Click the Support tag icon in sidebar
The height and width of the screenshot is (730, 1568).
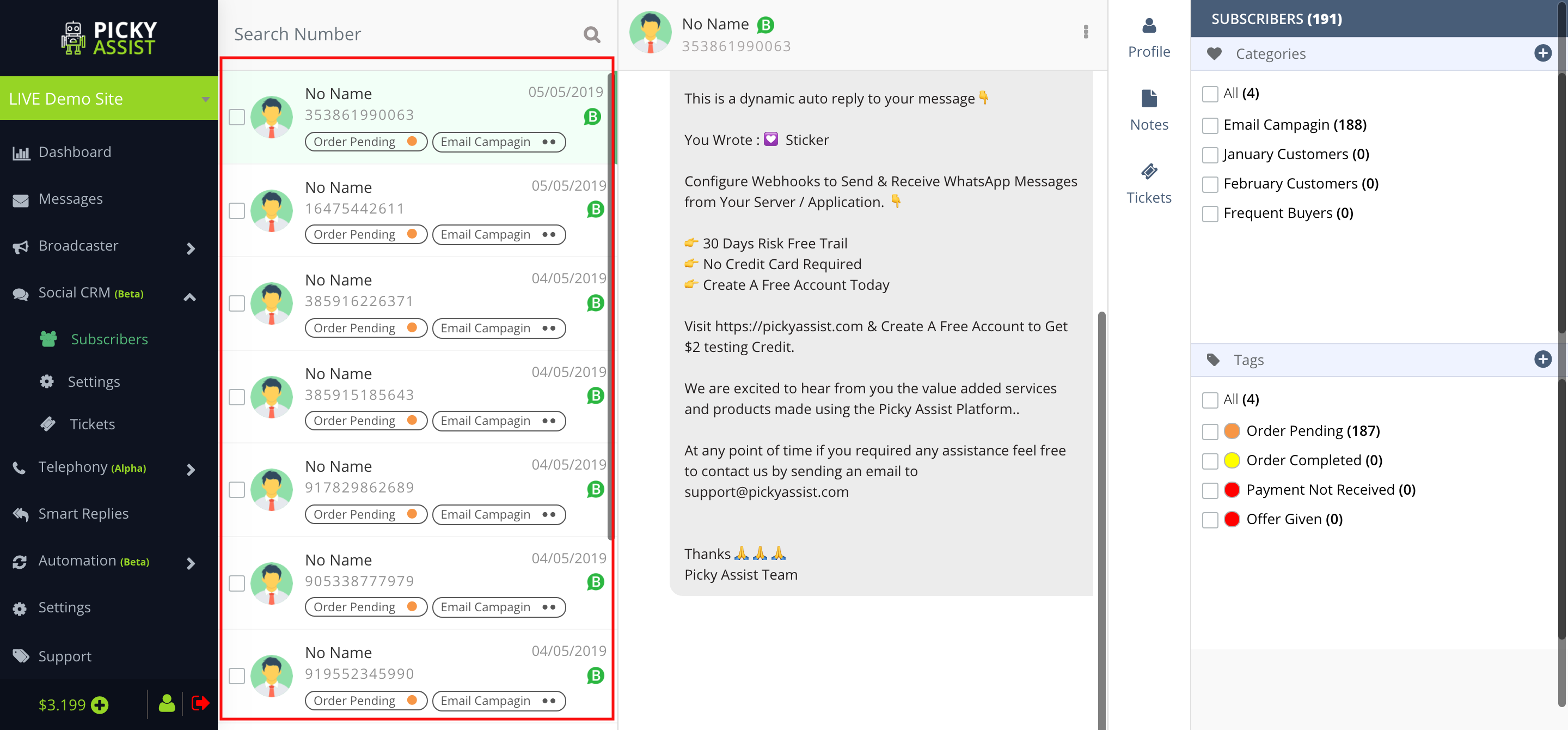coord(21,656)
